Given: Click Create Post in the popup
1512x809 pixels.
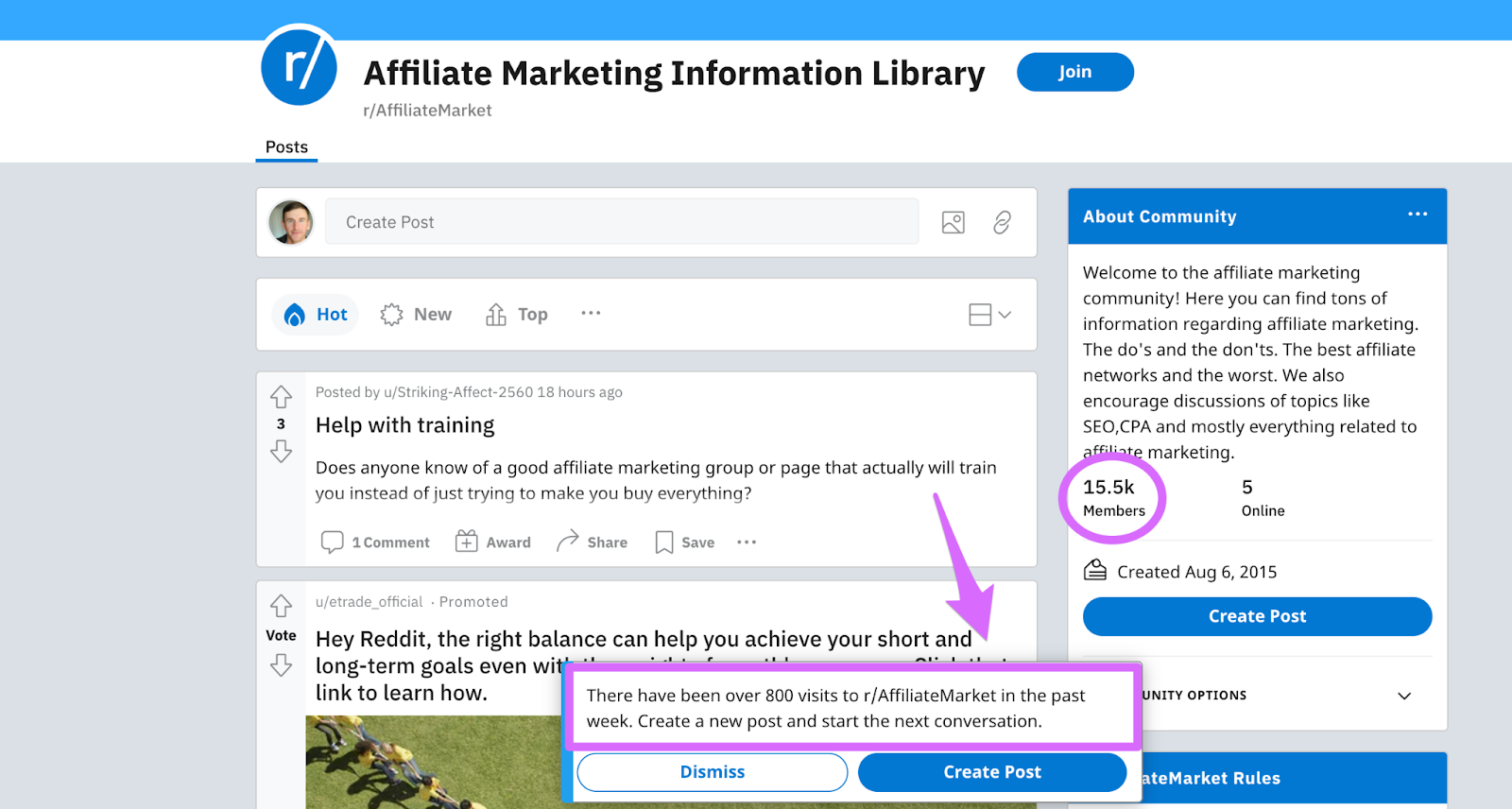Looking at the screenshot, I should (x=992, y=772).
